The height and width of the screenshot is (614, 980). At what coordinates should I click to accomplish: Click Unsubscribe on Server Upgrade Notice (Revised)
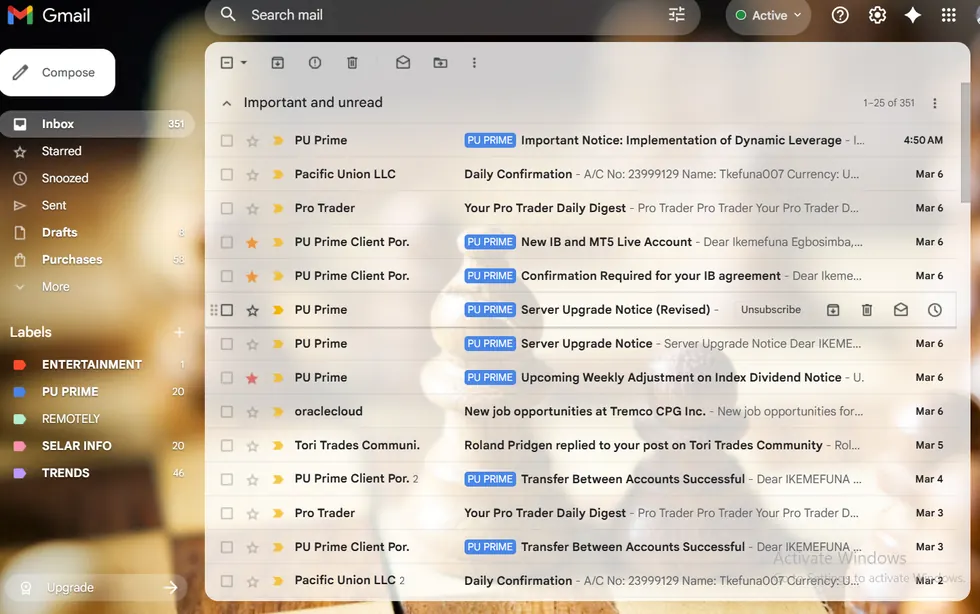pos(771,310)
